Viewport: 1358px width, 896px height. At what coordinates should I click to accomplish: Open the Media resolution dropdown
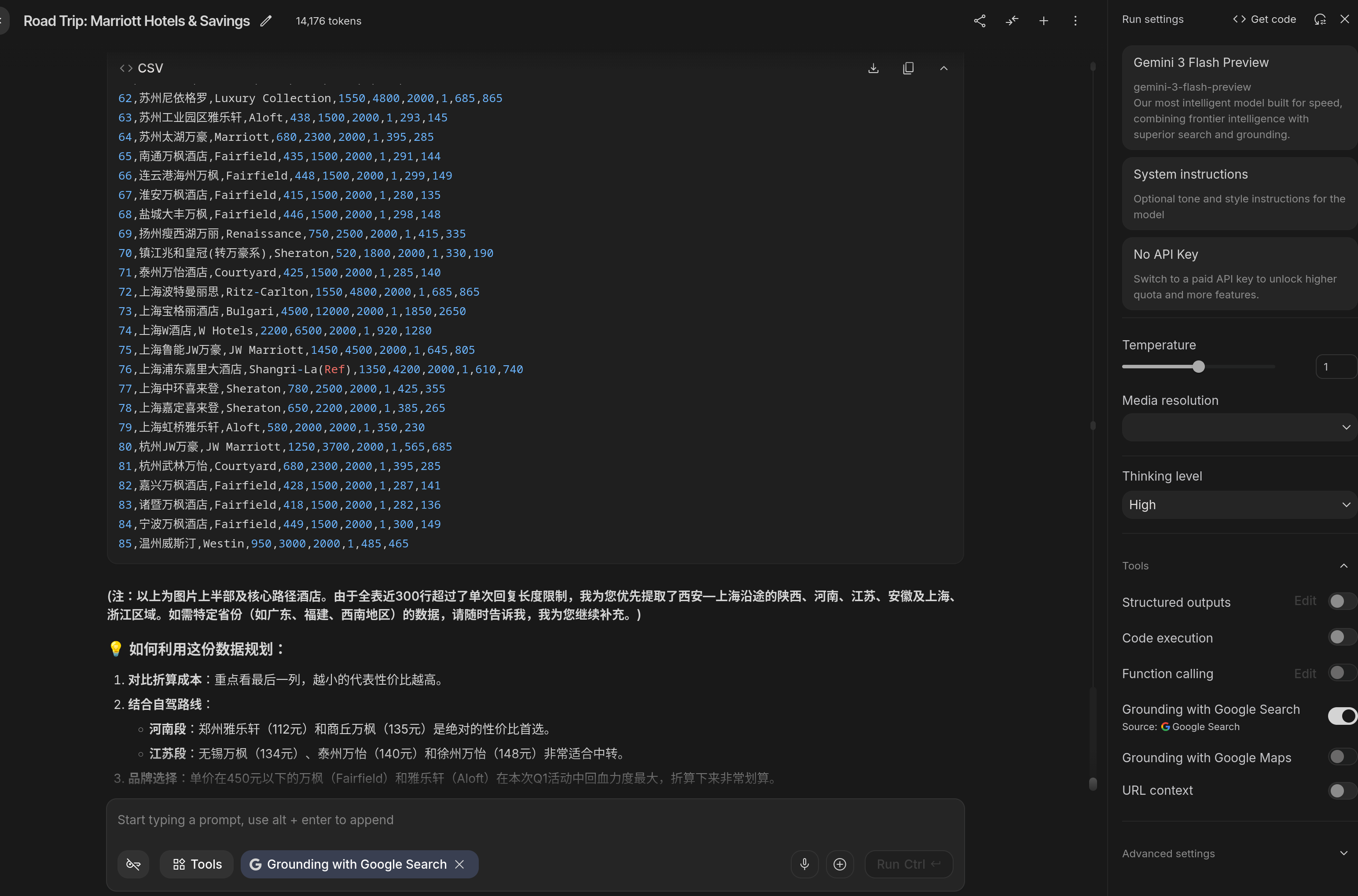coord(1239,427)
